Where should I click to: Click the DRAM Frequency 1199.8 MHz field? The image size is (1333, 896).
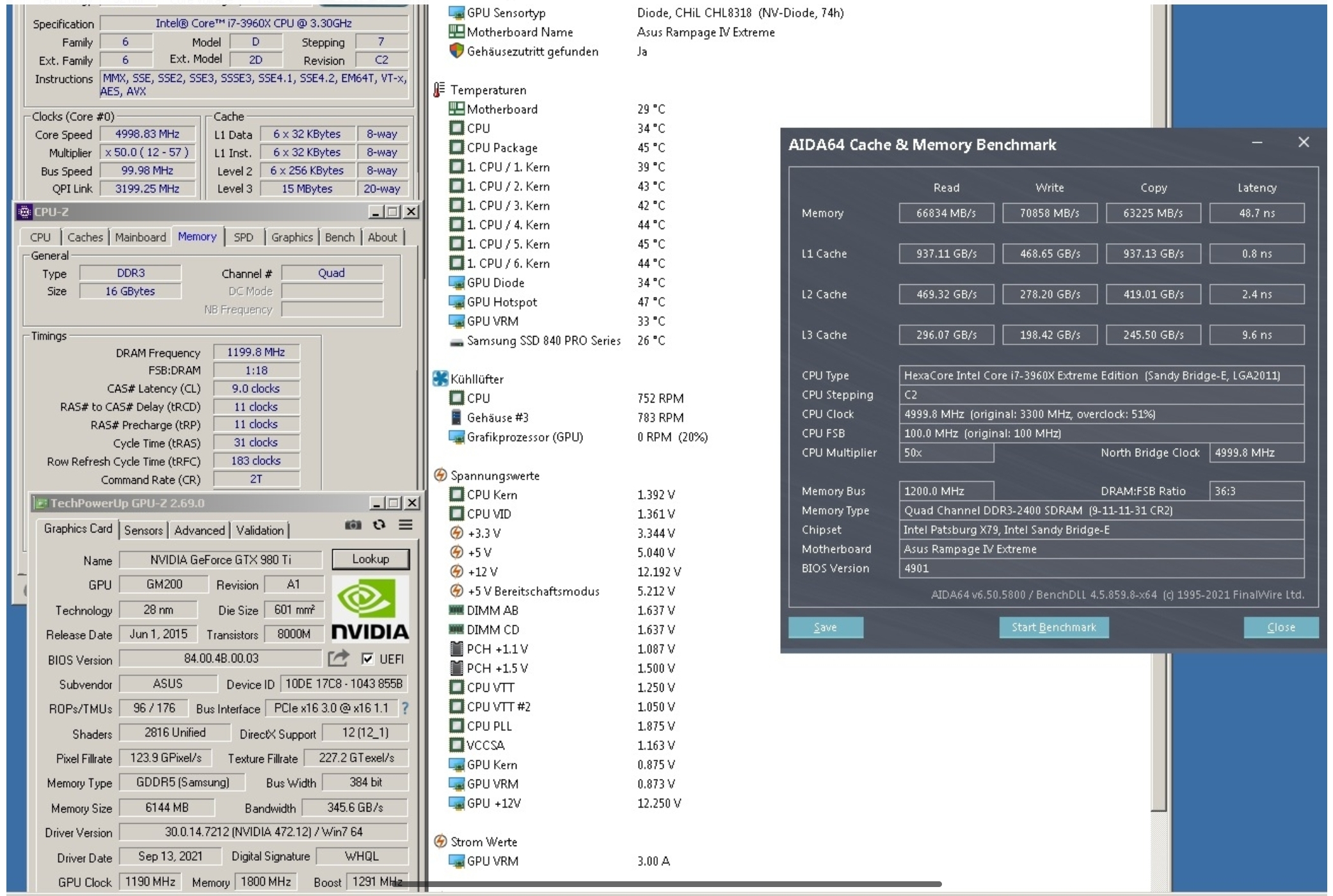256,352
